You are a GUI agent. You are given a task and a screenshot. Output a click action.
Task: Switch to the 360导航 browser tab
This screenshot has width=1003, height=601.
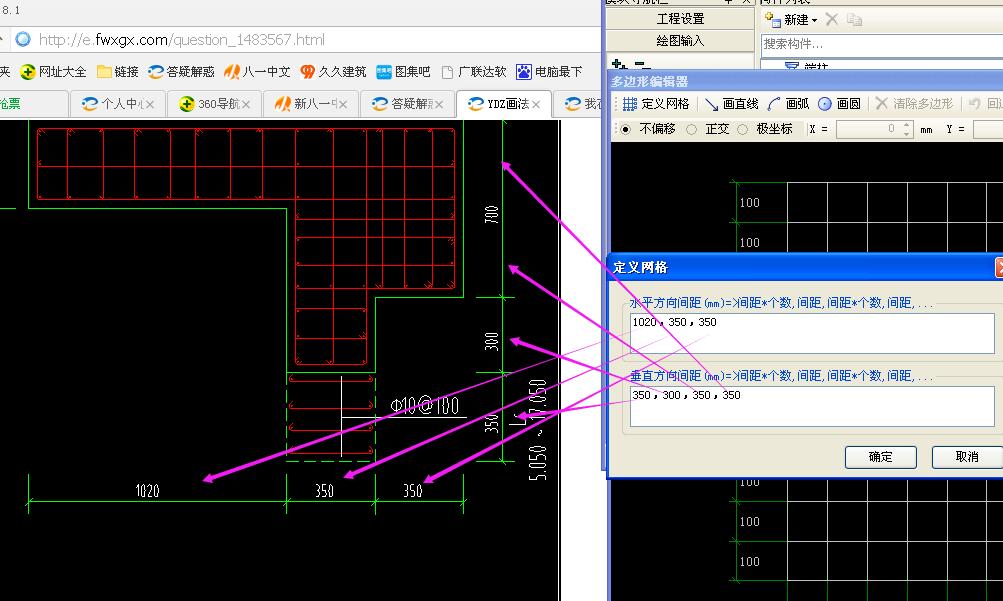click(x=214, y=104)
